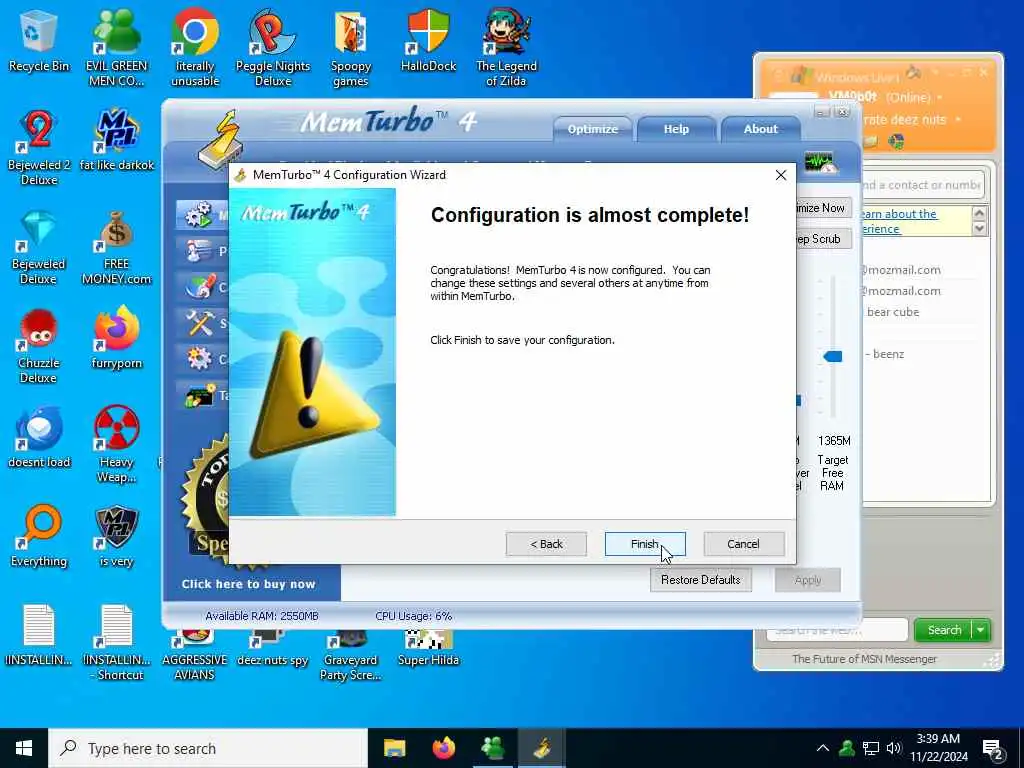Select the FREE MONEY.com money bag icon
This screenshot has height=768, width=1024.
116,247
